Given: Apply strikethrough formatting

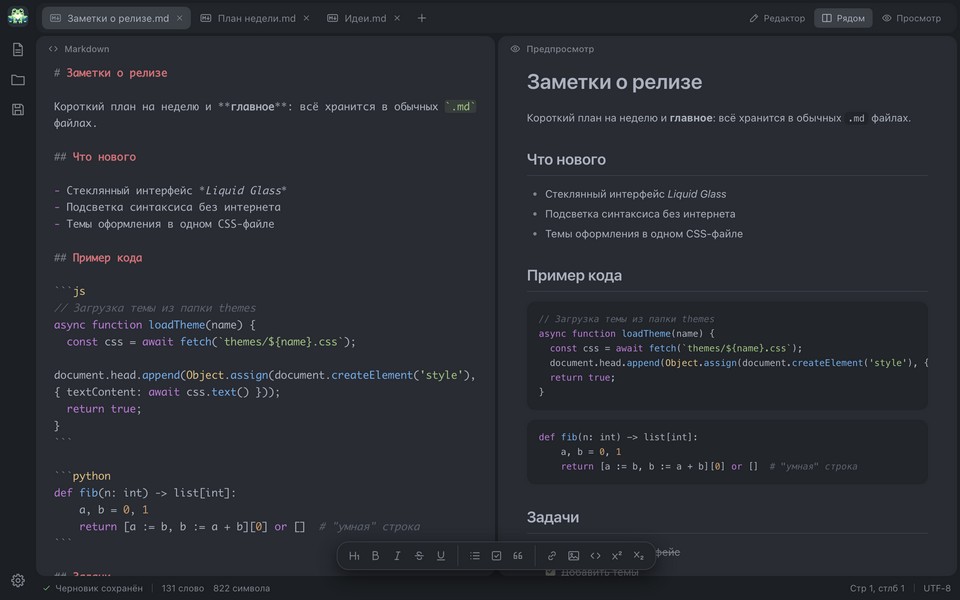Looking at the screenshot, I should tap(419, 556).
